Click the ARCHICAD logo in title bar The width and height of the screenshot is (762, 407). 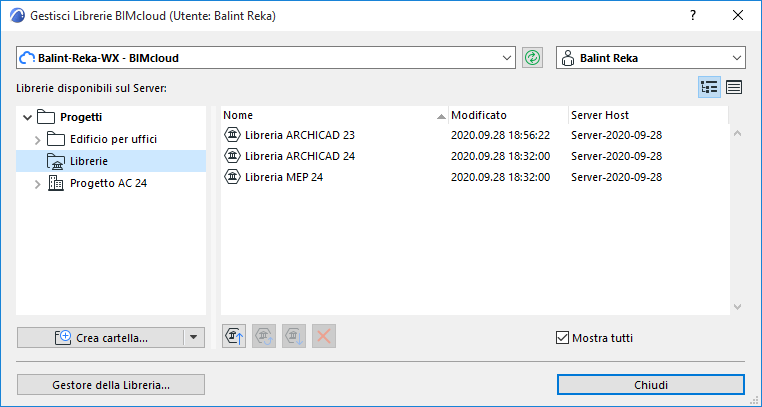point(17,16)
